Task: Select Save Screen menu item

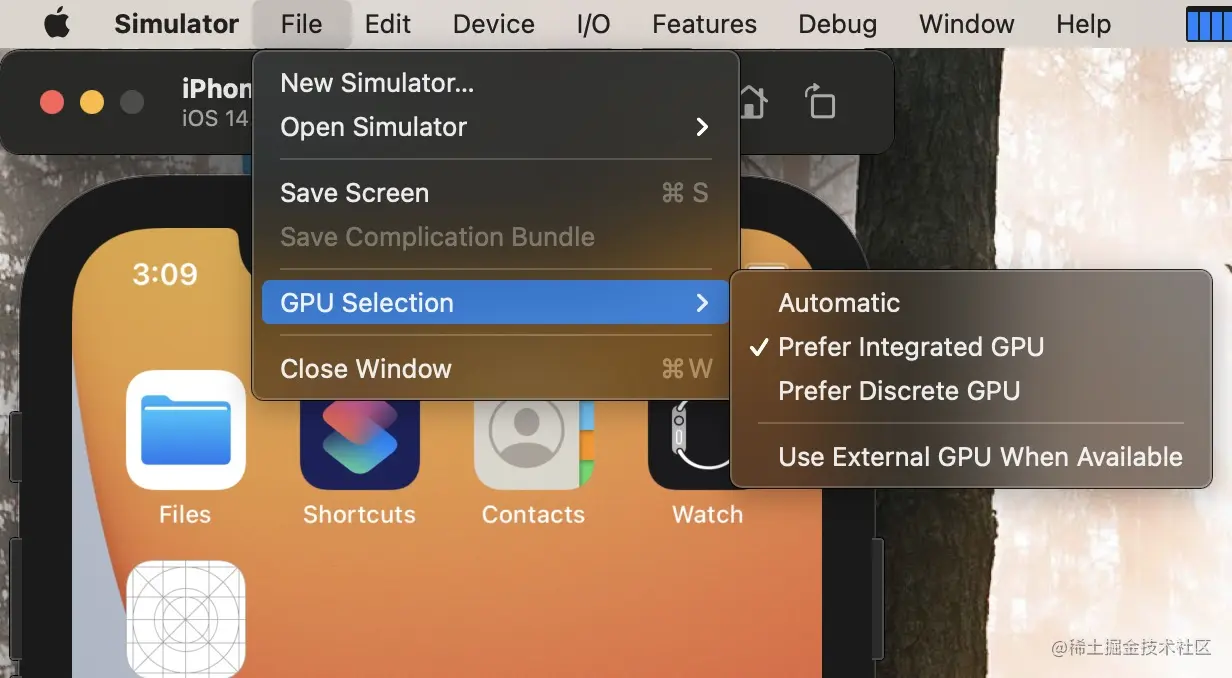Action: click(x=496, y=193)
